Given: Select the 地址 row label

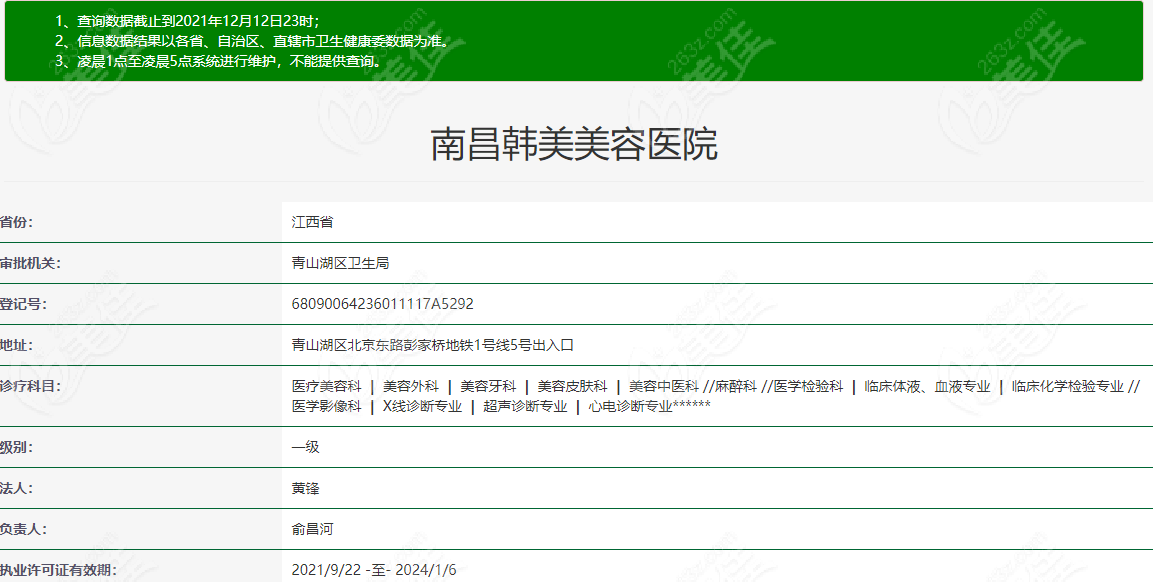Looking at the screenshot, I should click(x=18, y=345).
